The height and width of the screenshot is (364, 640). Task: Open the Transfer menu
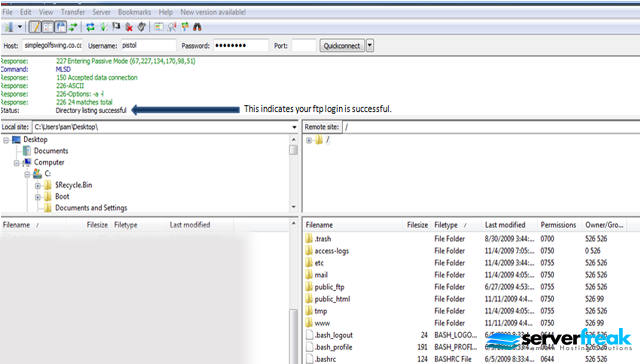[x=73, y=12]
